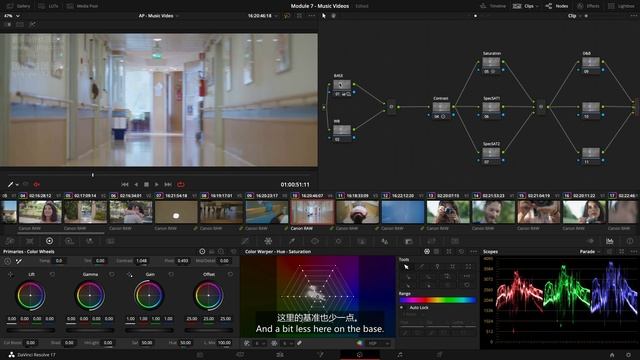This screenshot has height=360, width=640.
Task: Open the Color Match palette
Action: 30,241
